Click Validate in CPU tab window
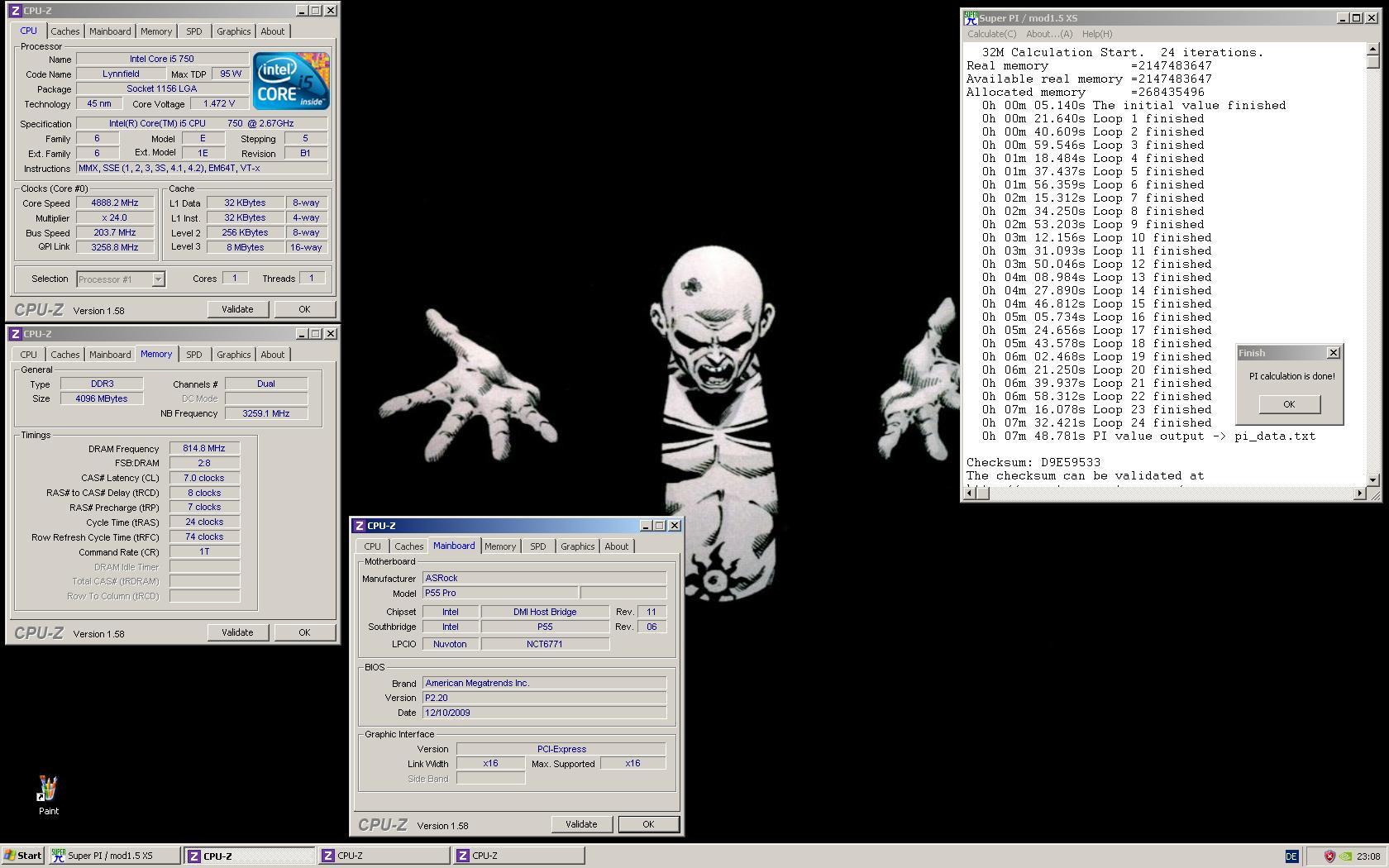The height and width of the screenshot is (868, 1389). click(237, 309)
